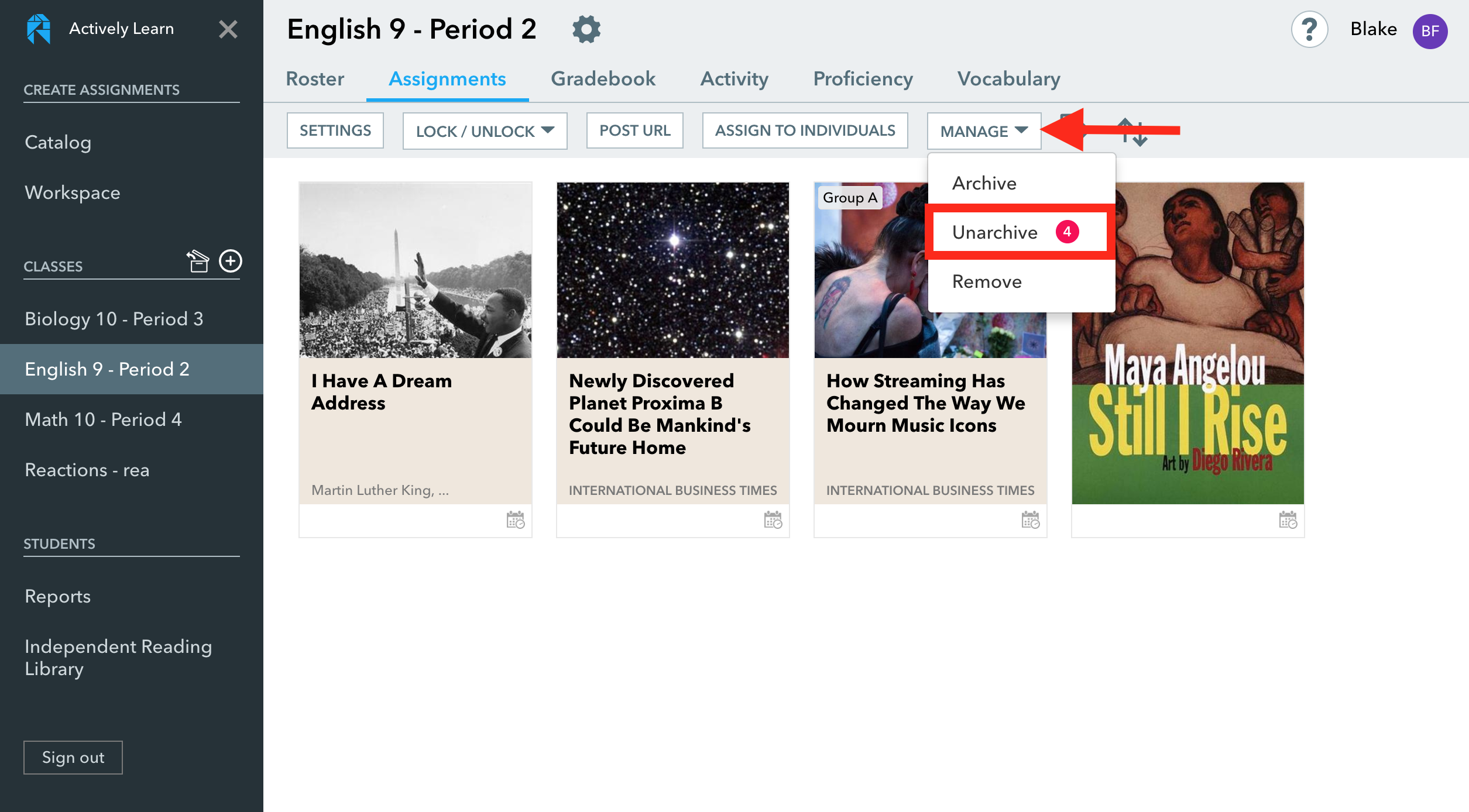The width and height of the screenshot is (1469, 812).
Task: Select Math 10 - Period 4 class
Action: (132, 419)
